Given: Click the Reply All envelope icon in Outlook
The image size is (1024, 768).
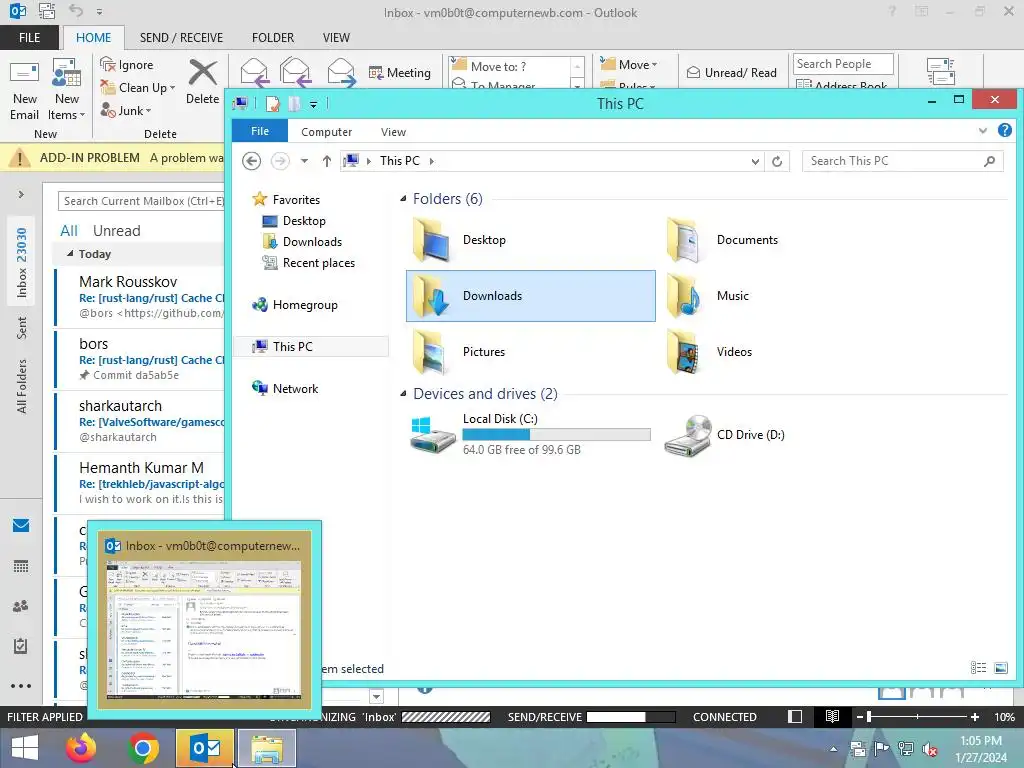Looking at the screenshot, I should point(295,72).
